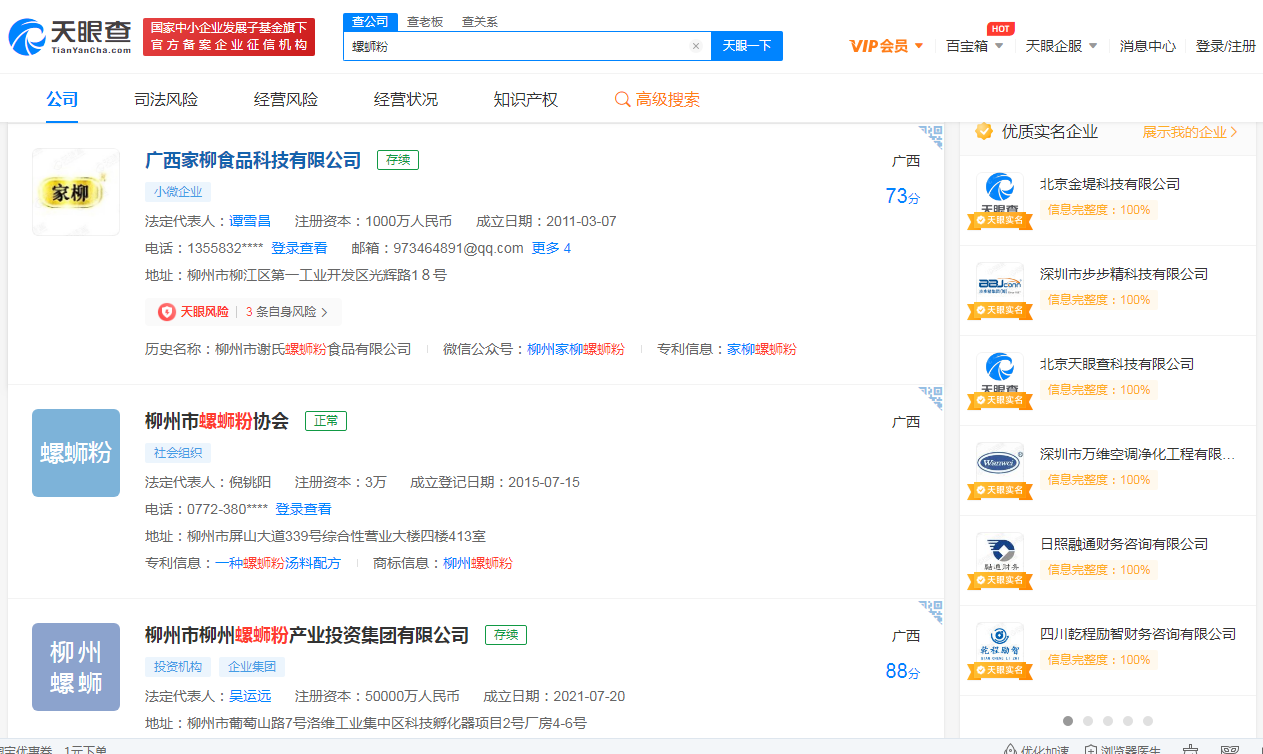Expand the VIP会员 dropdown
The image size is (1263, 754).
pos(886,46)
